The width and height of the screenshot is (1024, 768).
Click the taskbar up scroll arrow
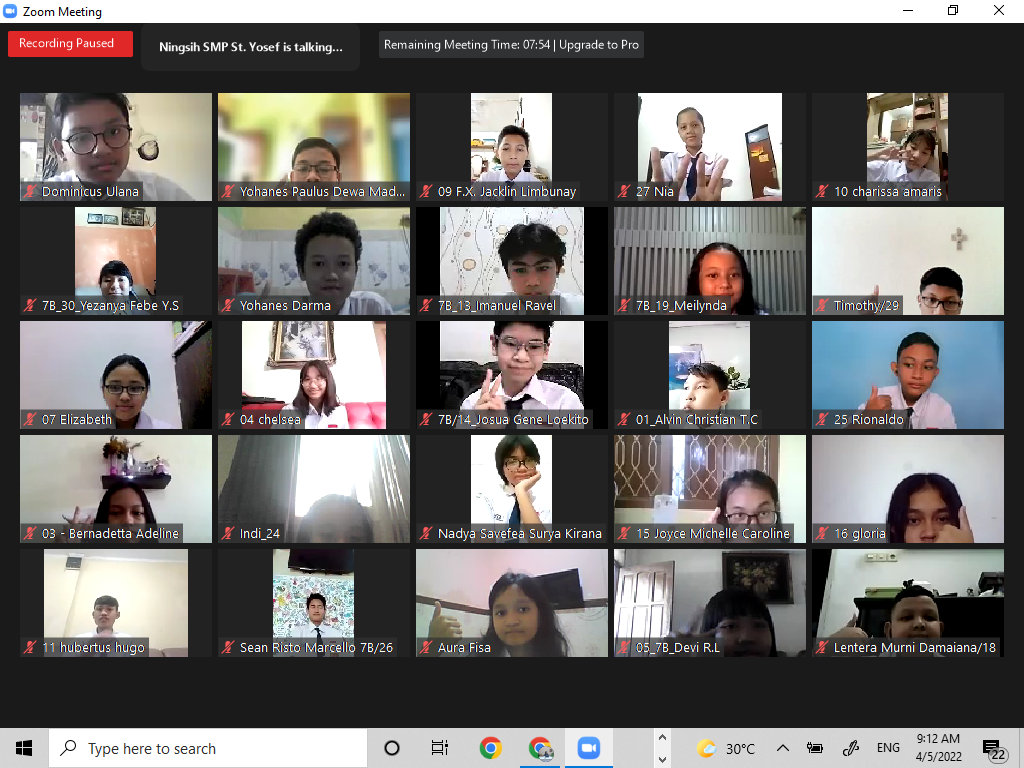point(662,738)
